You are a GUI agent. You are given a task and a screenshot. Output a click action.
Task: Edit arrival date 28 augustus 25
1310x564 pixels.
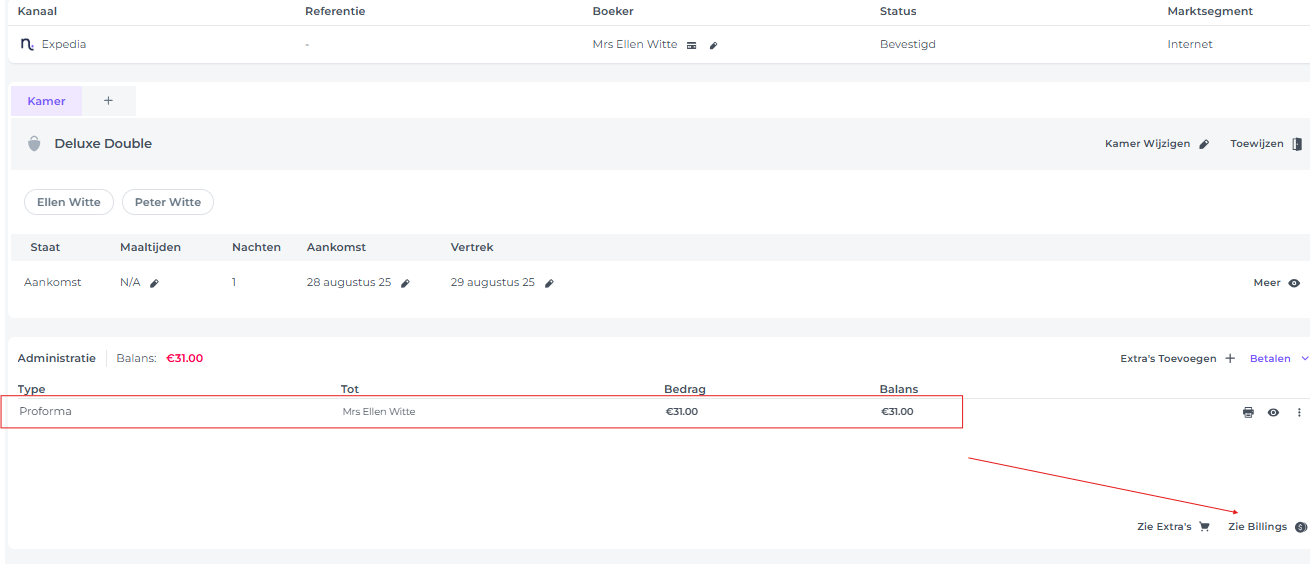(x=405, y=283)
